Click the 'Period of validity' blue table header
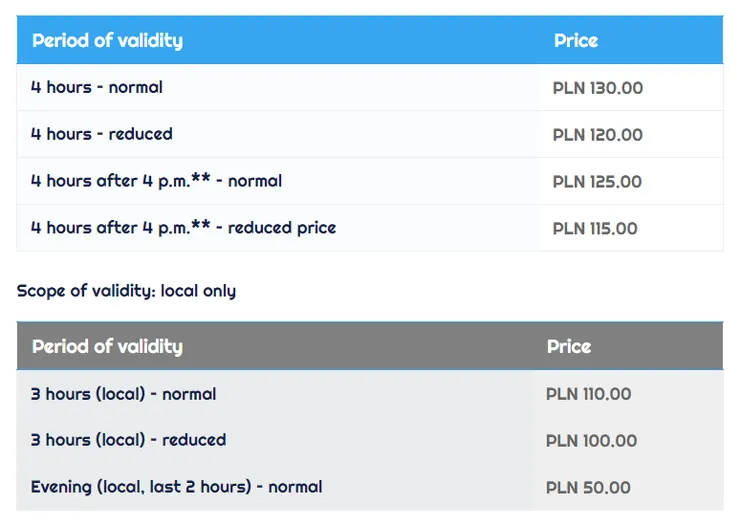Viewport: 740px width, 529px height. click(x=107, y=41)
